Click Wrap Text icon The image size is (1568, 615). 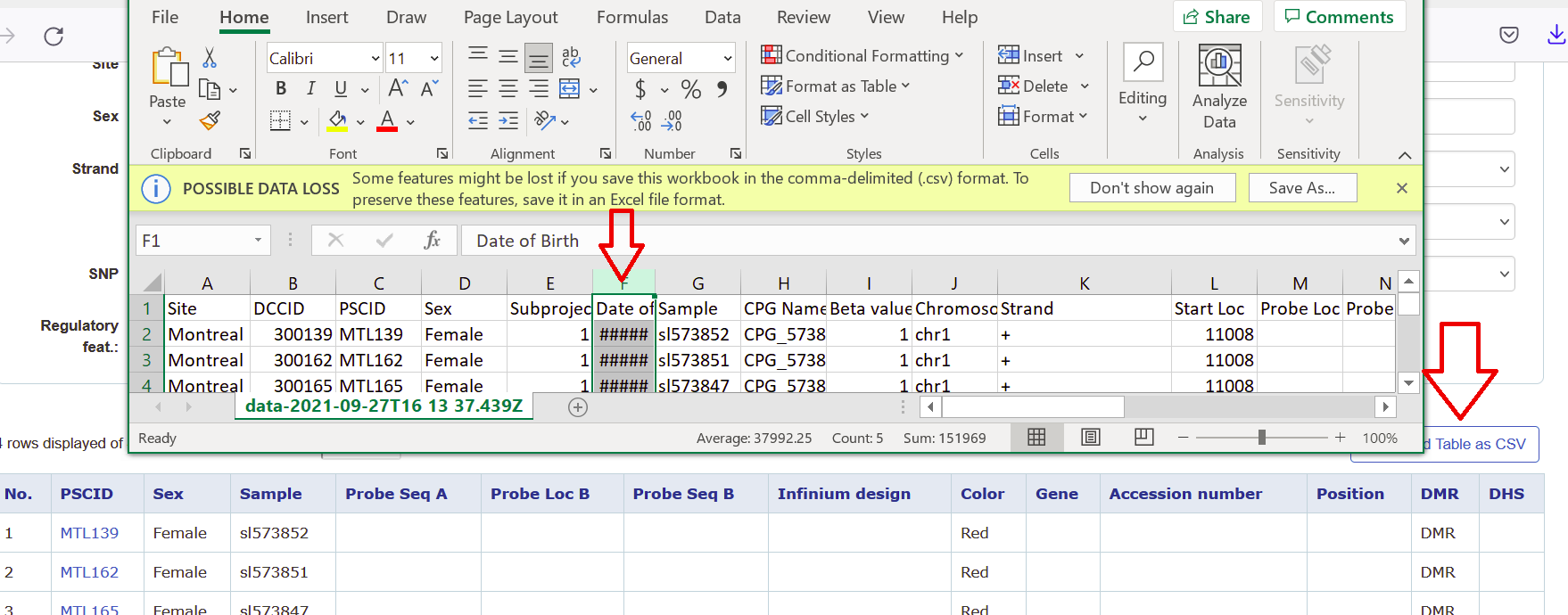[x=571, y=57]
